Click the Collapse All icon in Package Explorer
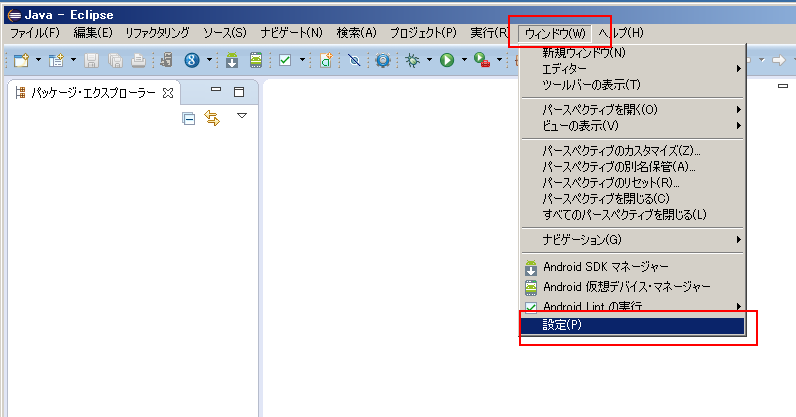 coord(188,119)
